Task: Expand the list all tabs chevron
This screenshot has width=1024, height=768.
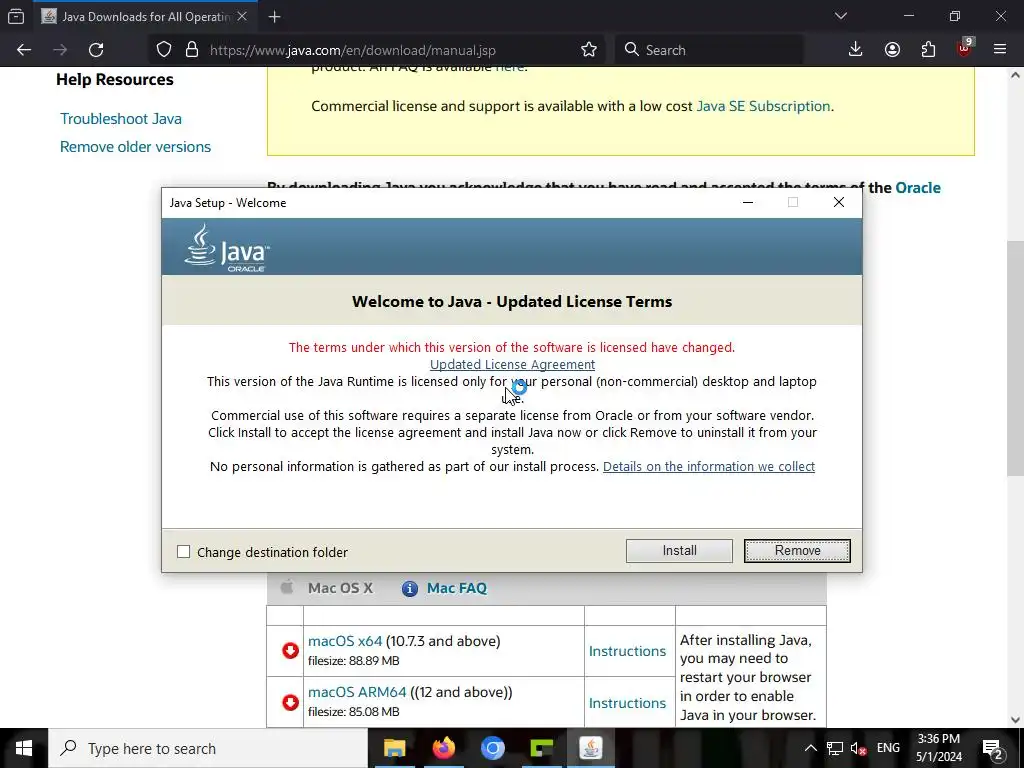Action: 840,16
